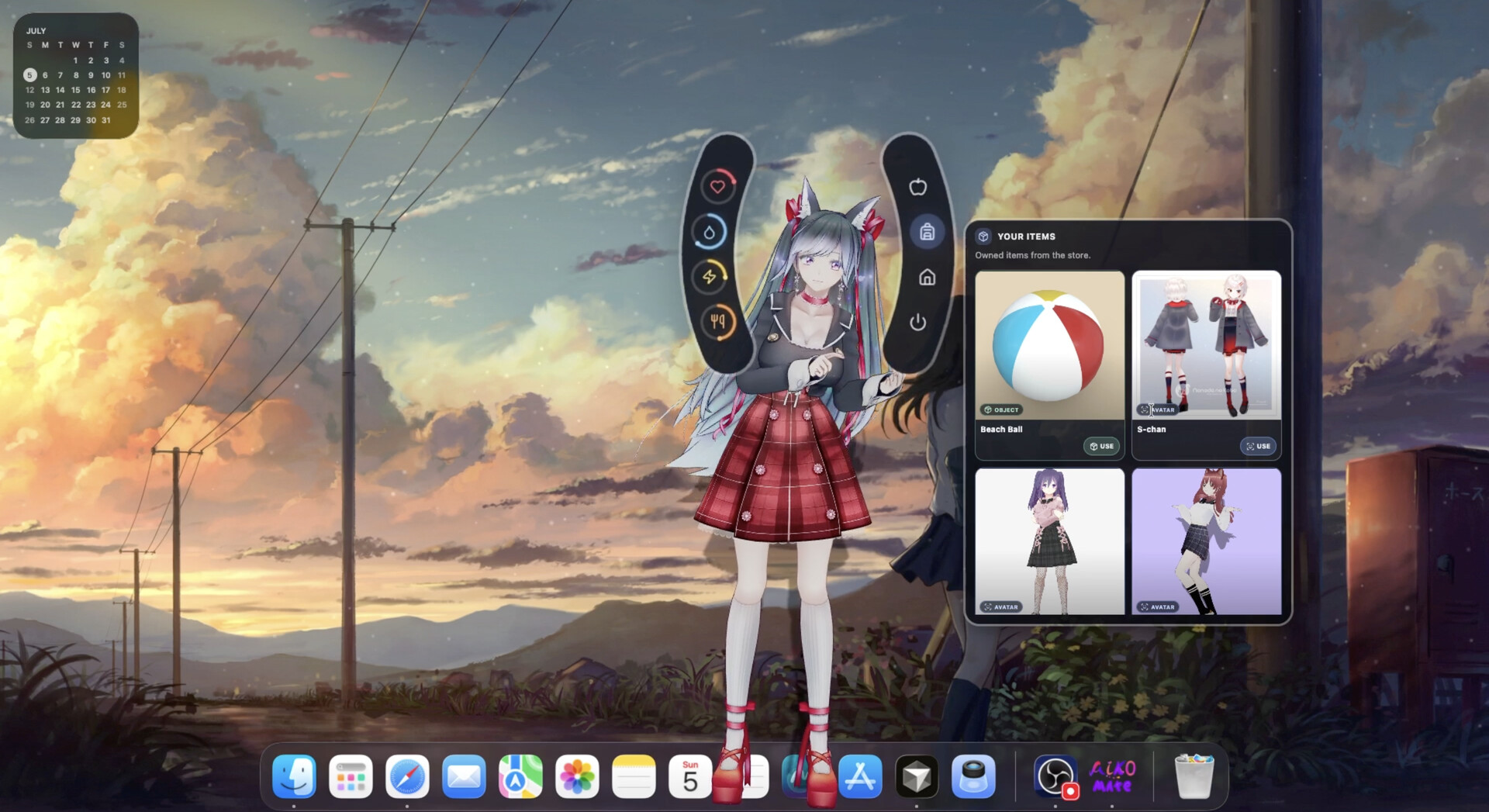Open Photos from the dock
The width and height of the screenshot is (1489, 812).
pos(577,776)
